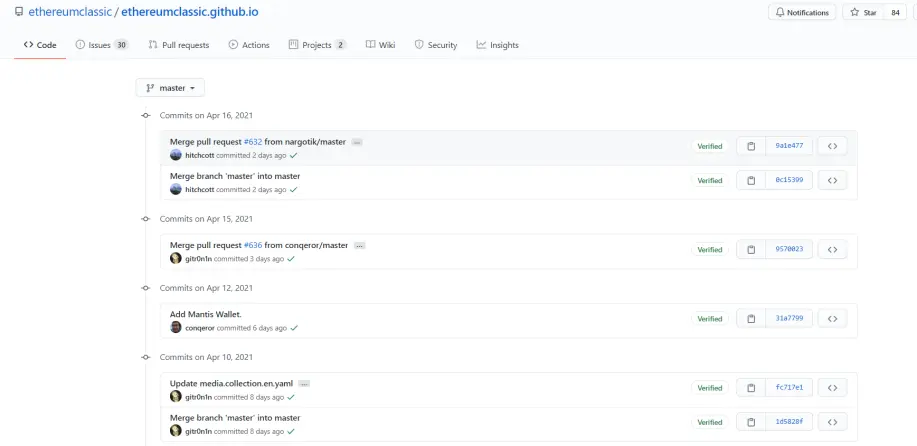This screenshot has width=917, height=446.
Task: Click Verified badge on commit 0c15399
Action: (x=710, y=181)
